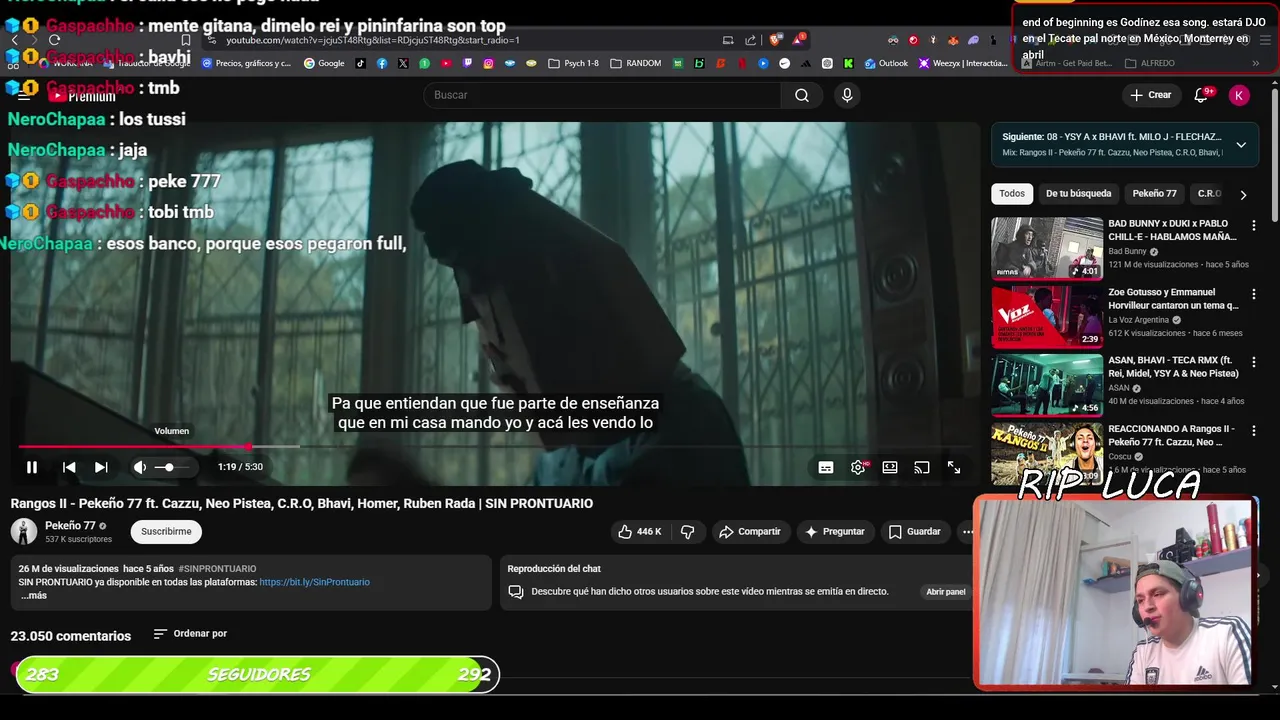Open the Psych 1-8 bookmark folder
The image size is (1280, 720).
573,63
